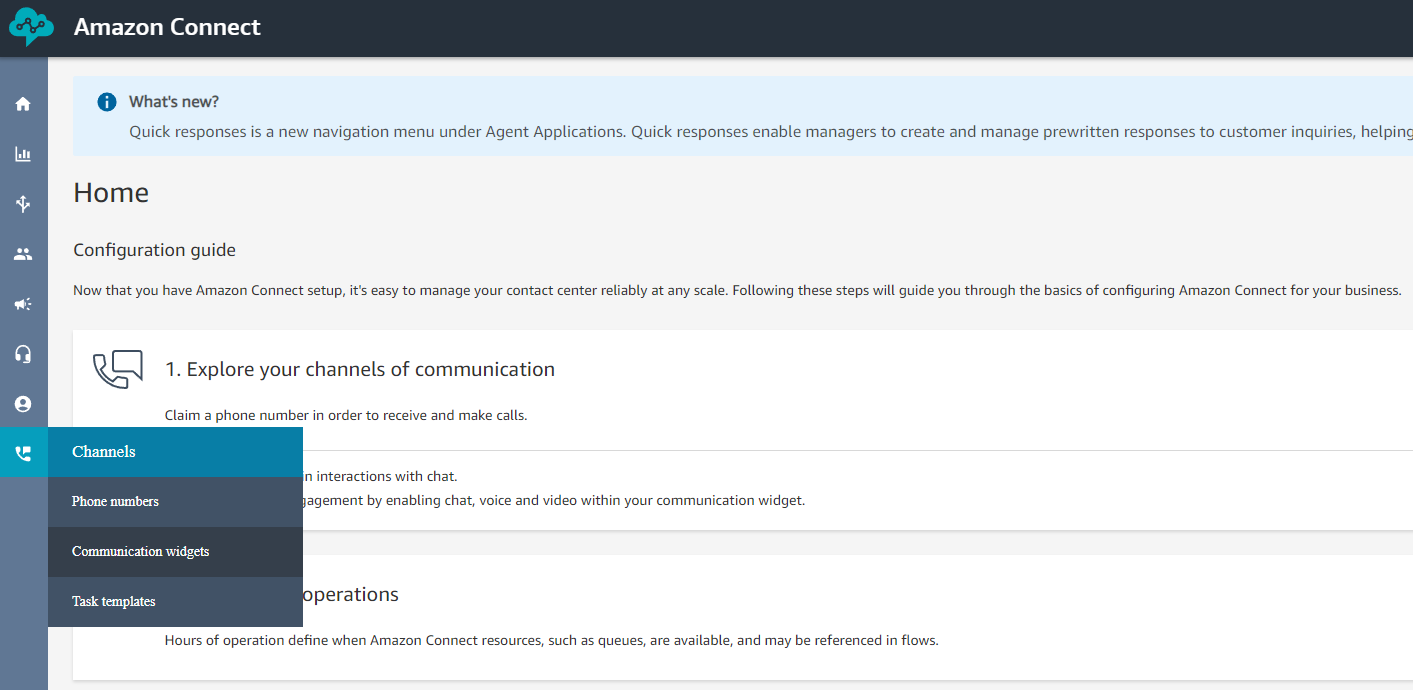Open the Users people sidebar icon
The height and width of the screenshot is (690, 1413).
[23, 254]
